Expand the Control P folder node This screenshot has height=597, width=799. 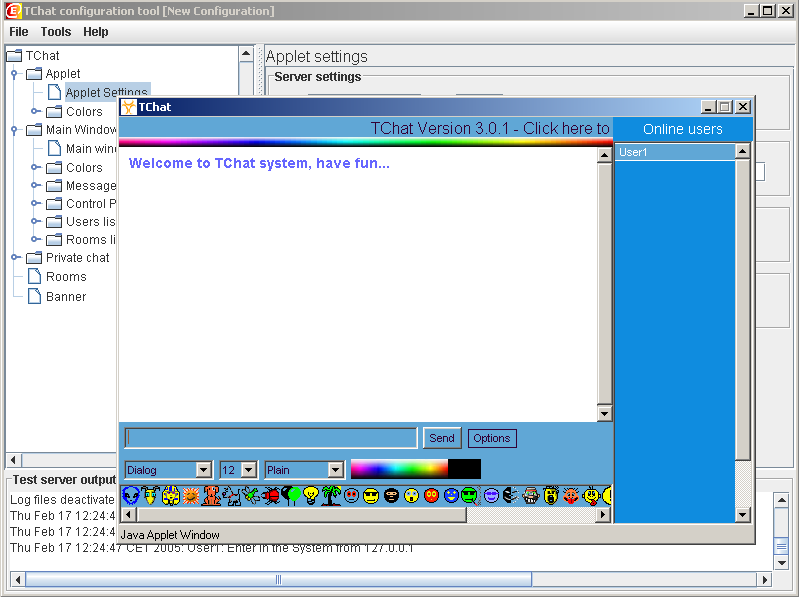35,203
